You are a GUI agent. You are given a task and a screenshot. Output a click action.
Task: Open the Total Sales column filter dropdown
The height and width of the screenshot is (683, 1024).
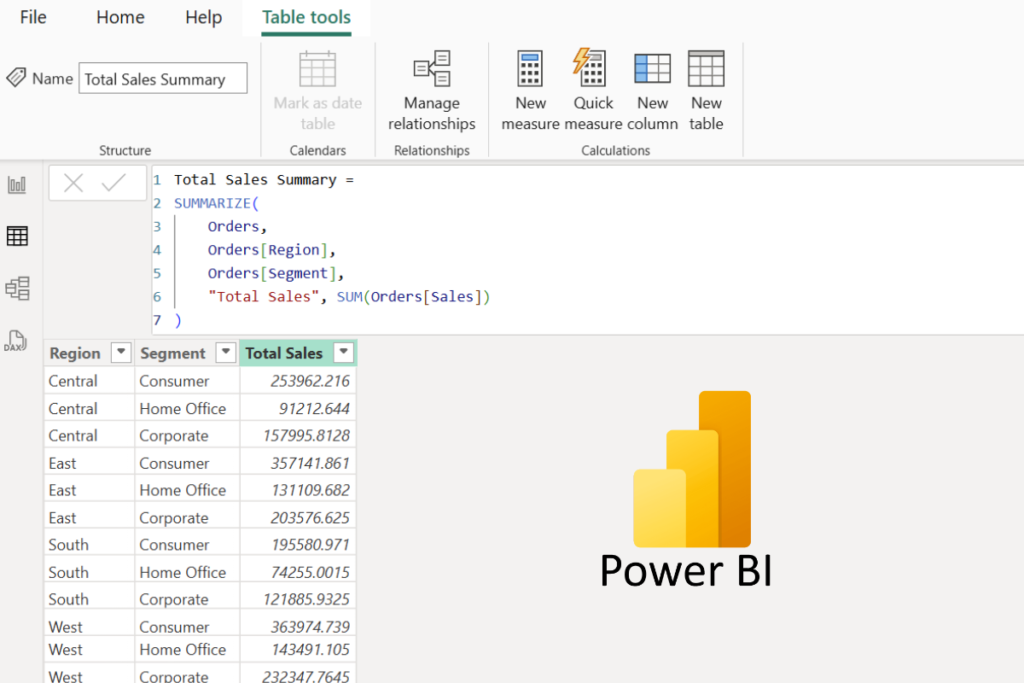pos(343,352)
